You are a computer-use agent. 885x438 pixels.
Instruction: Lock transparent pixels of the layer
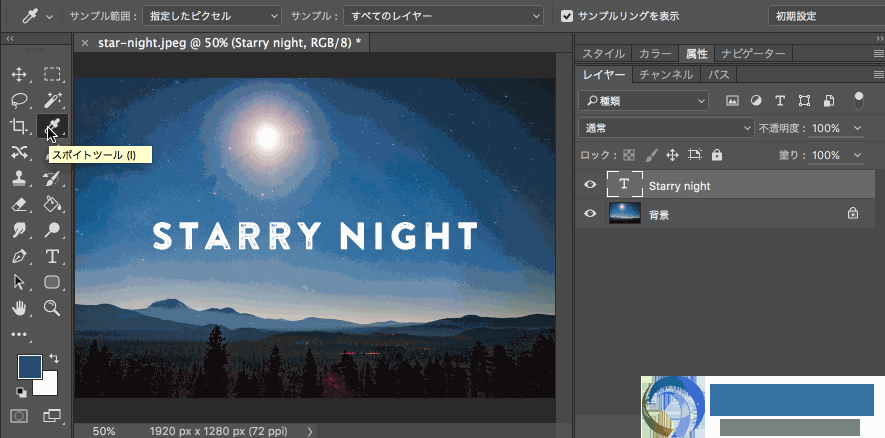coord(628,155)
